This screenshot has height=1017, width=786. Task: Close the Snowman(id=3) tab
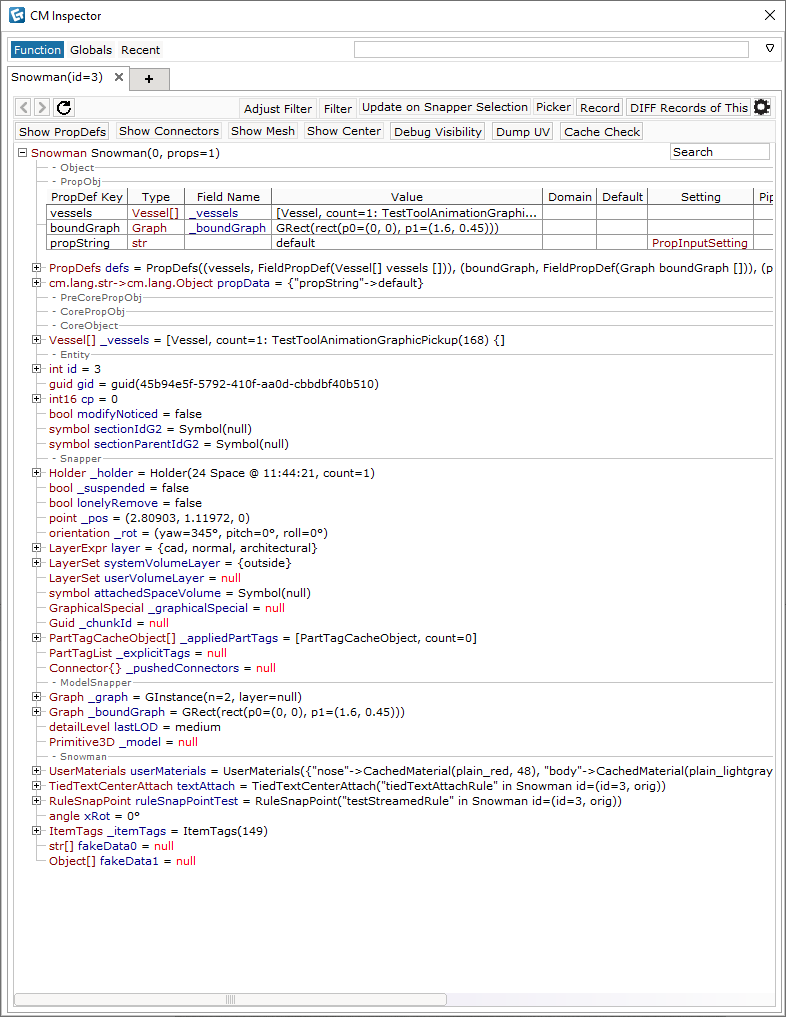point(119,77)
